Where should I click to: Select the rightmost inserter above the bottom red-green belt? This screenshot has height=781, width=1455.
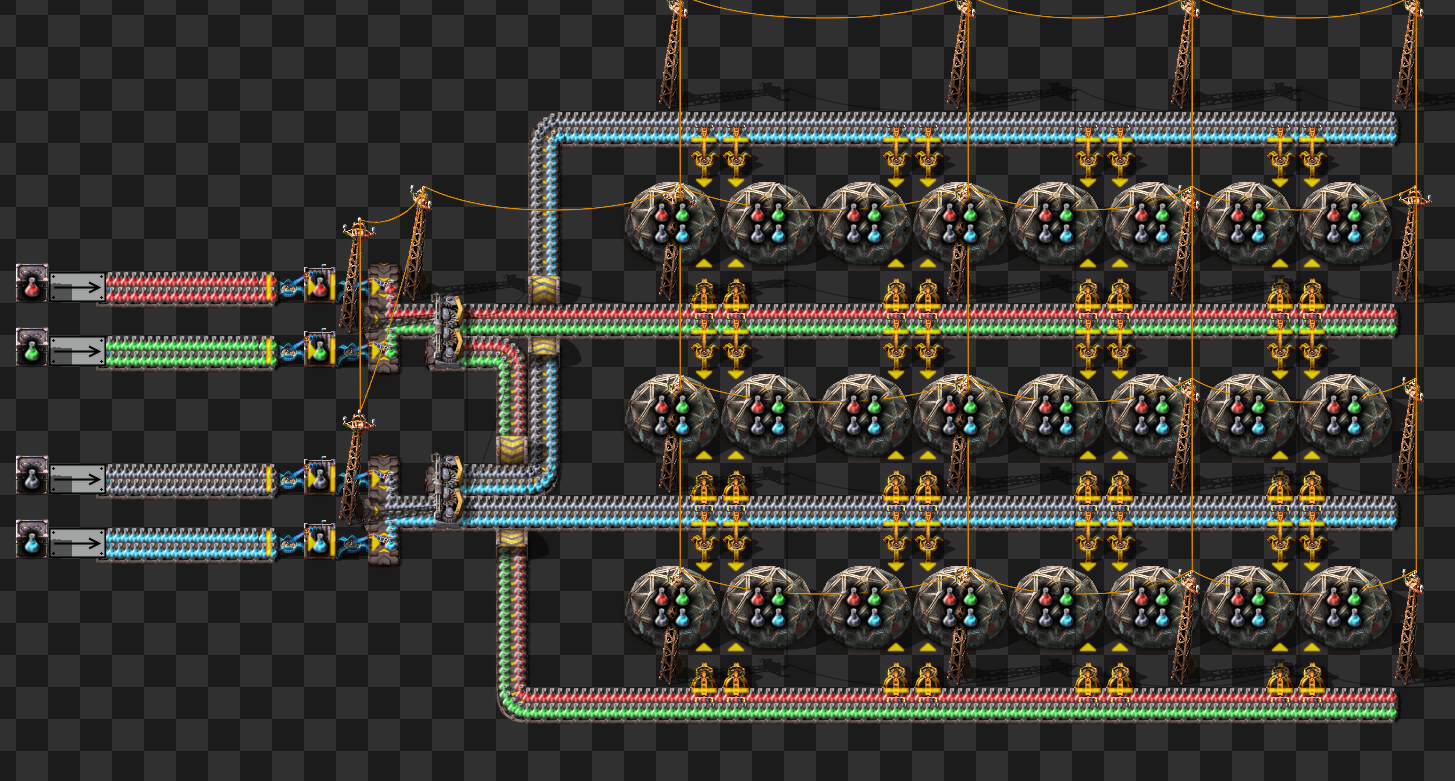coord(1311,672)
